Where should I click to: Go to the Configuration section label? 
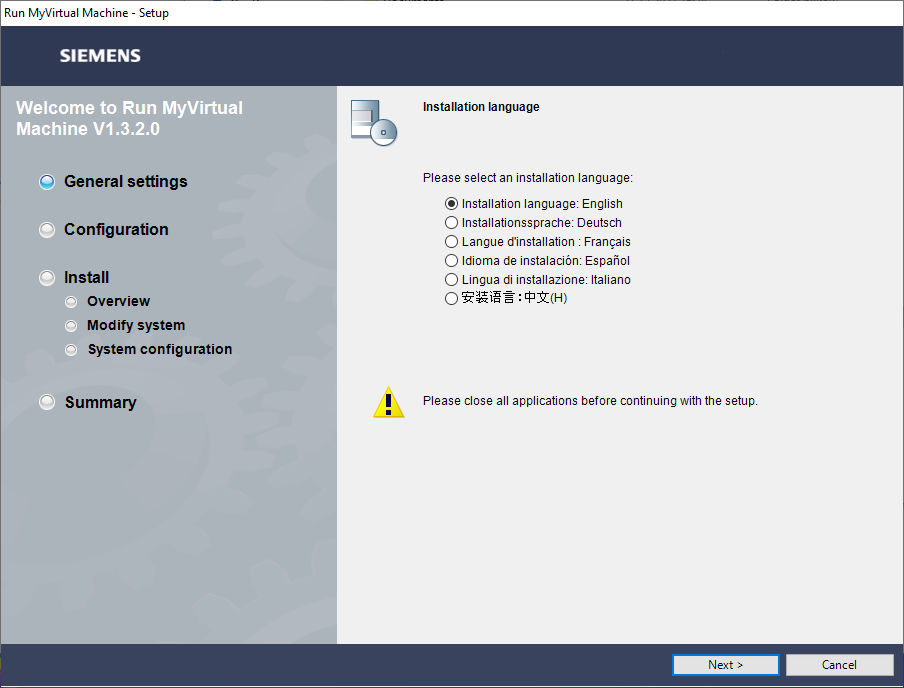pyautogui.click(x=116, y=230)
